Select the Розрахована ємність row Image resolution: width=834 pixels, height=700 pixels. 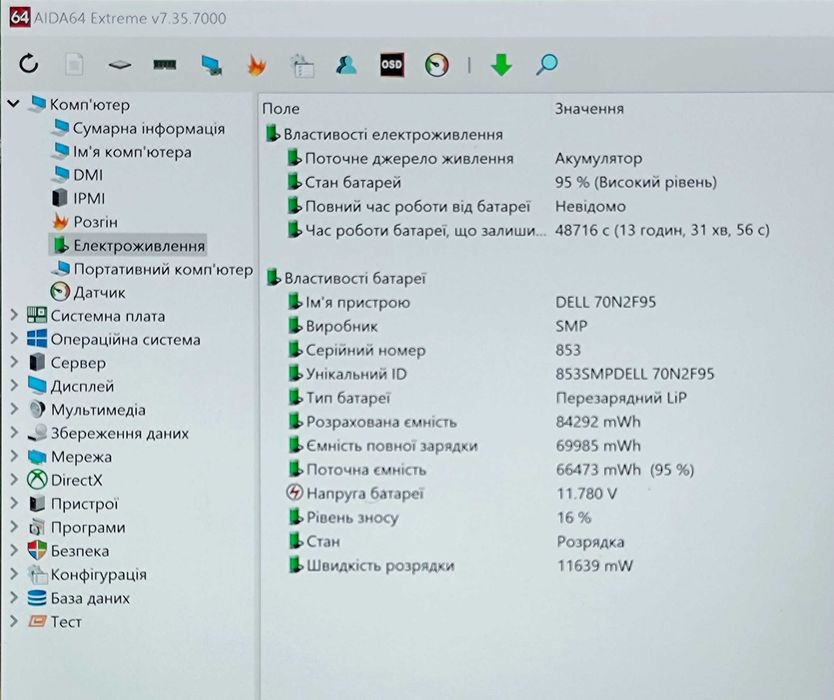pyautogui.click(x=372, y=422)
